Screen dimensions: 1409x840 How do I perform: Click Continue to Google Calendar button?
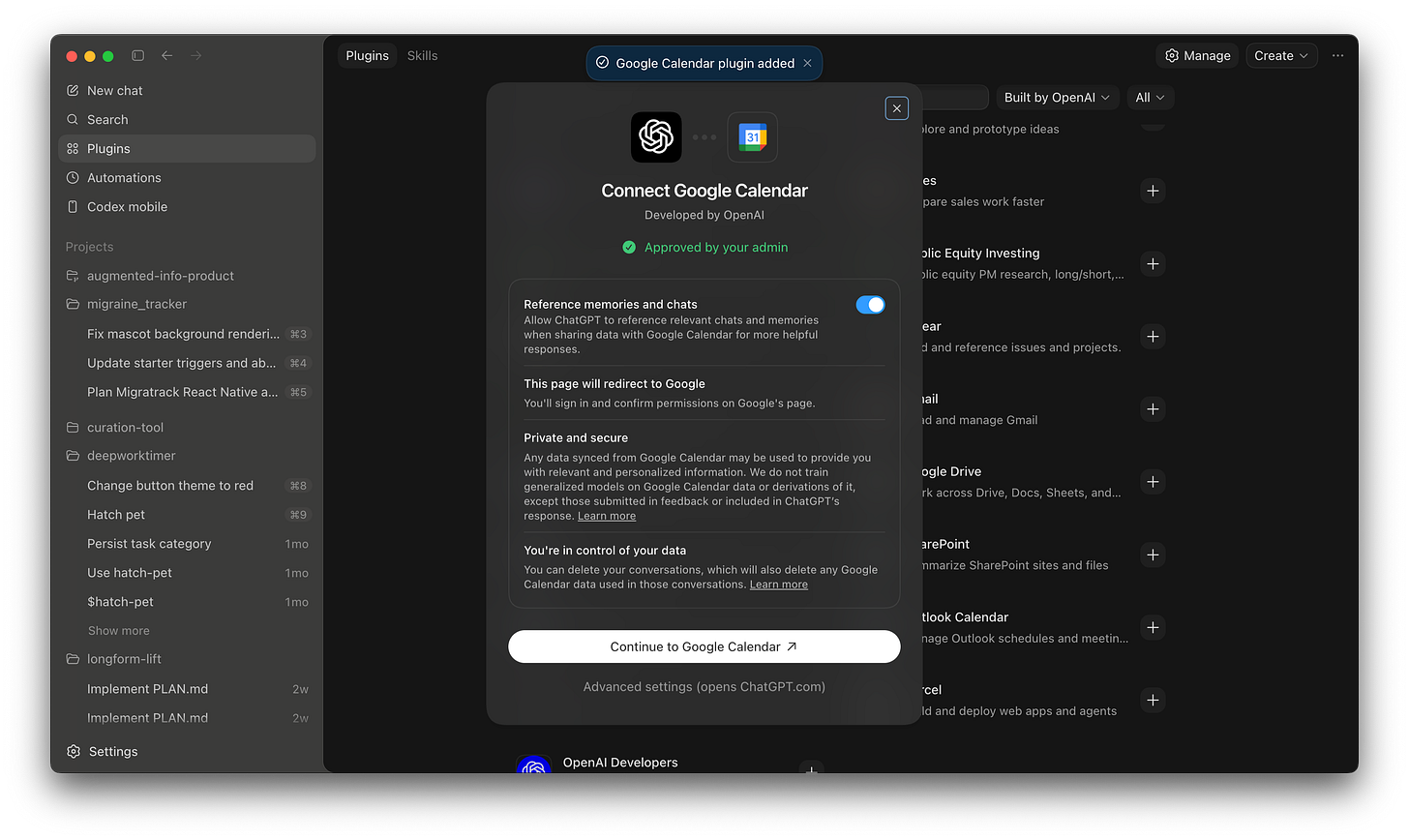tap(704, 646)
